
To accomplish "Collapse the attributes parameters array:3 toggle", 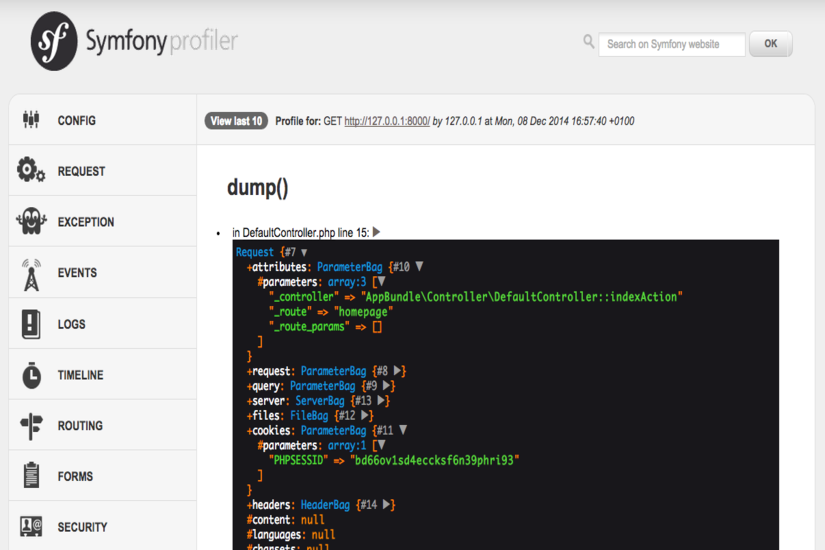I will coord(381,281).
